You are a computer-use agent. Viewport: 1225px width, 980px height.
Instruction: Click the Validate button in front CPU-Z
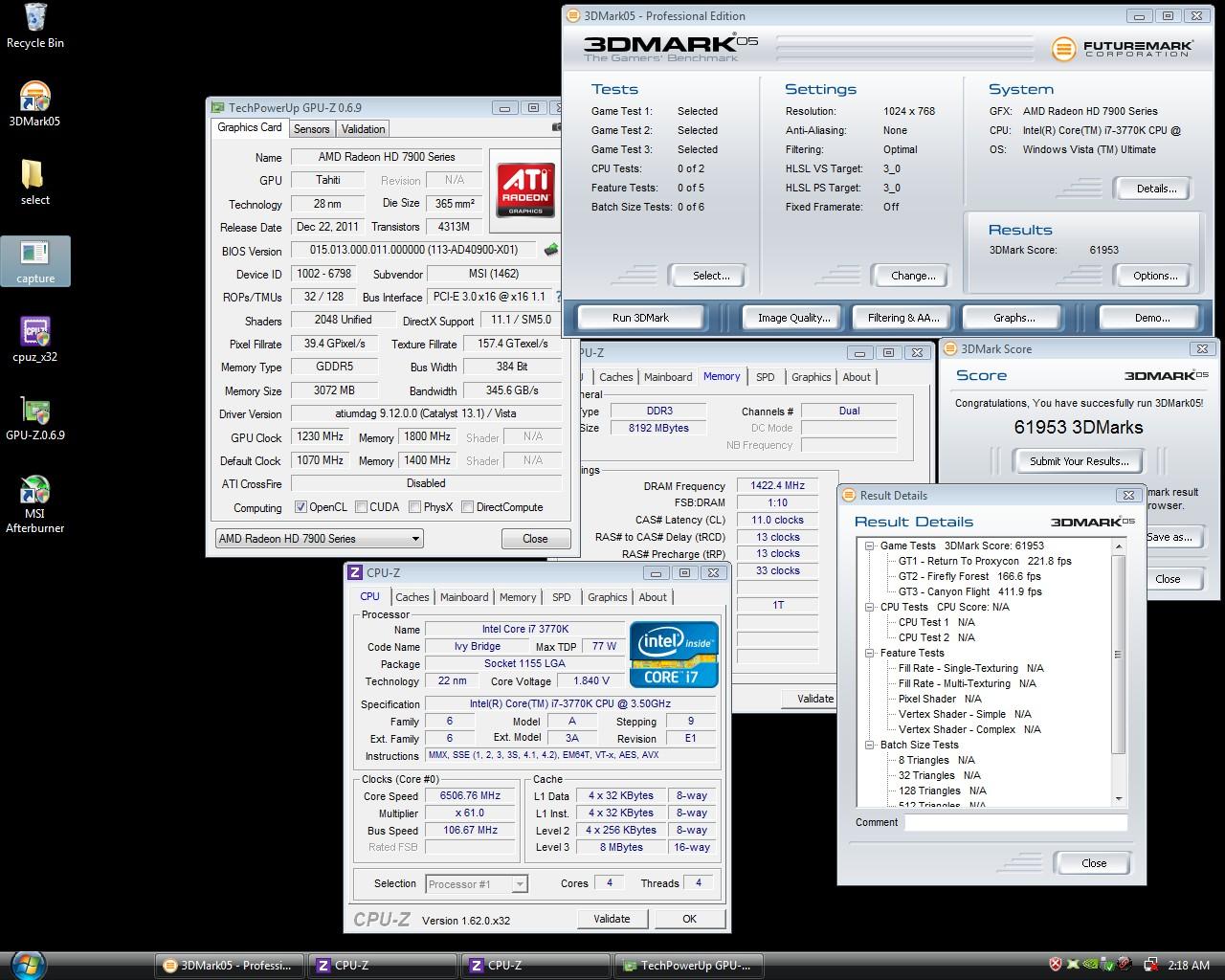point(612,919)
